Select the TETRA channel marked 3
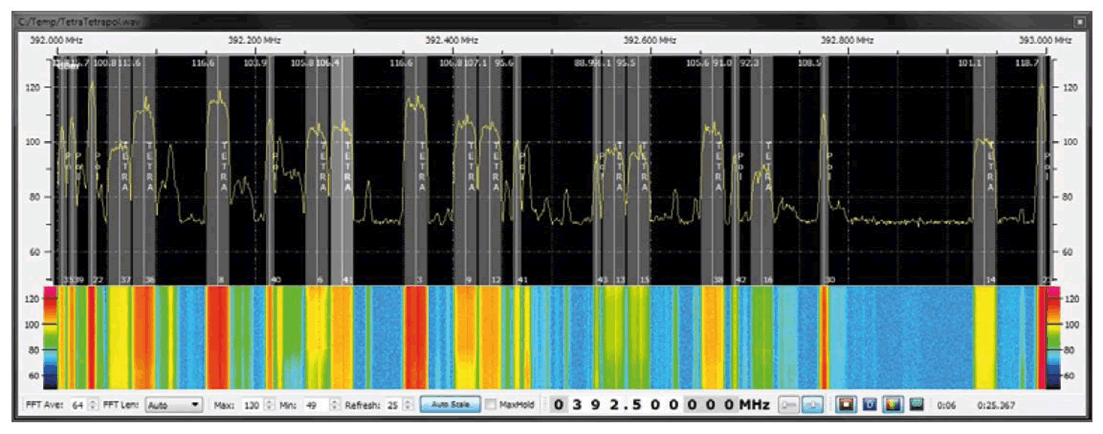This screenshot has height=434, width=1103. click(418, 170)
